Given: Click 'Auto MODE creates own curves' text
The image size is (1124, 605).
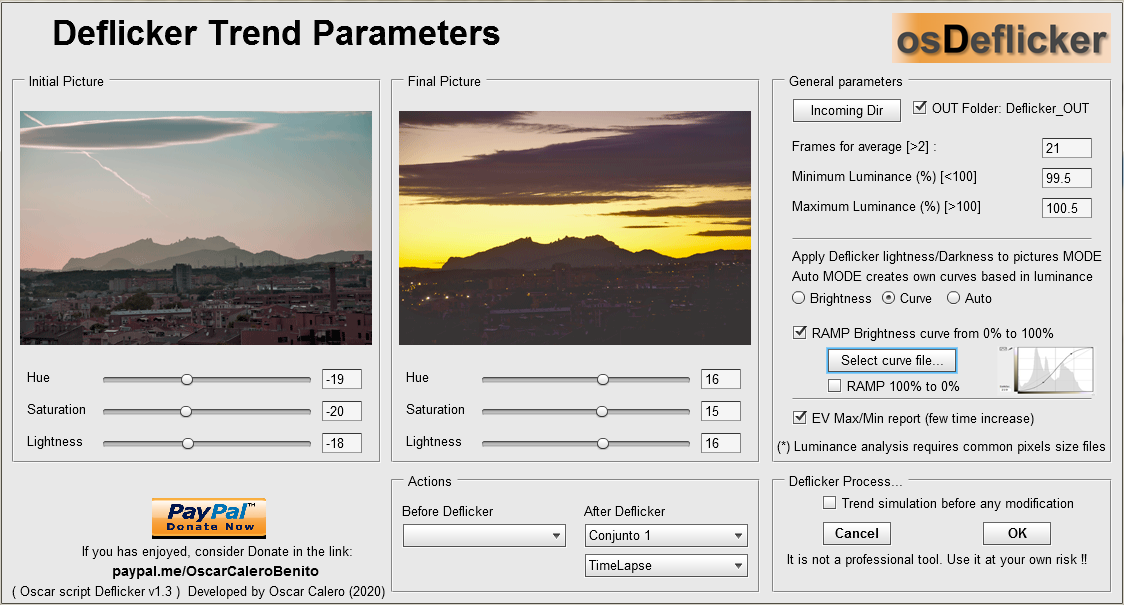Looking at the screenshot, I should point(942,277).
